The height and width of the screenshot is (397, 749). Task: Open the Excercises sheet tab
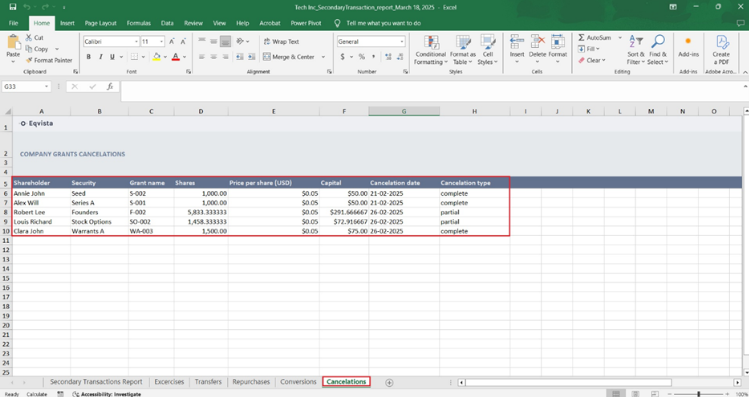pyautogui.click(x=169, y=382)
